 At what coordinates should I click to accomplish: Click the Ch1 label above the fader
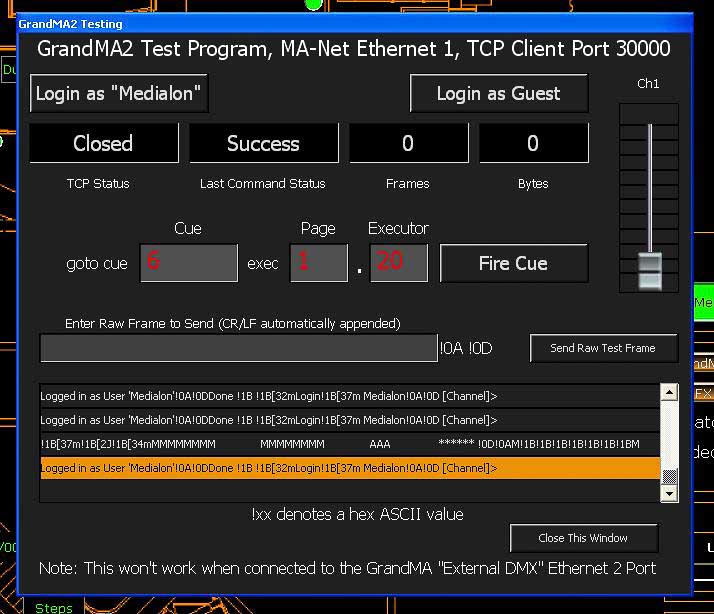(648, 83)
